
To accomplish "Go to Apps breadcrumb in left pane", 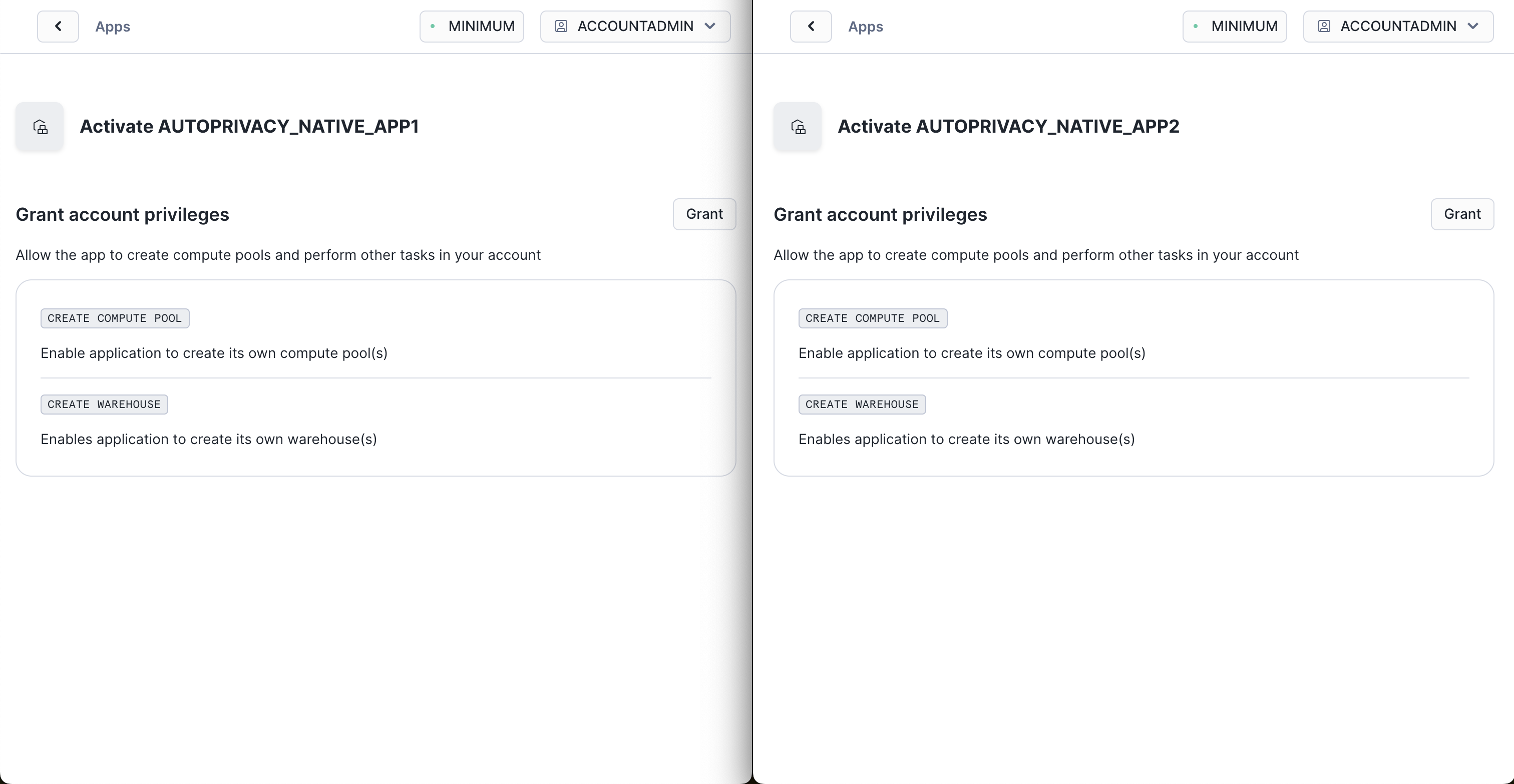I will pyautogui.click(x=113, y=27).
